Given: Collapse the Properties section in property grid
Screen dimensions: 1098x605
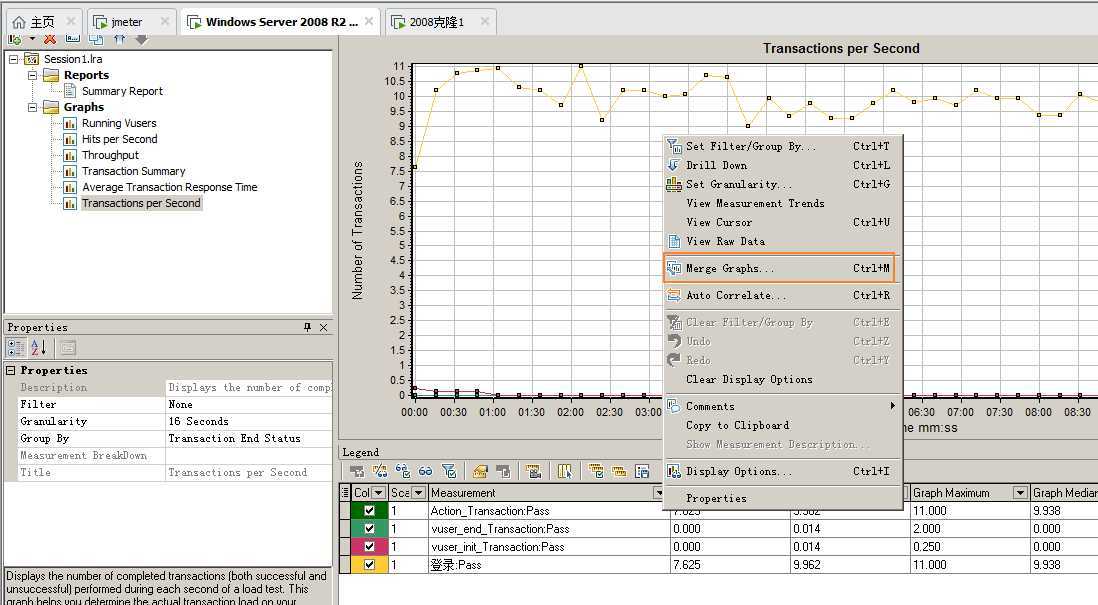Looking at the screenshot, I should (11, 370).
